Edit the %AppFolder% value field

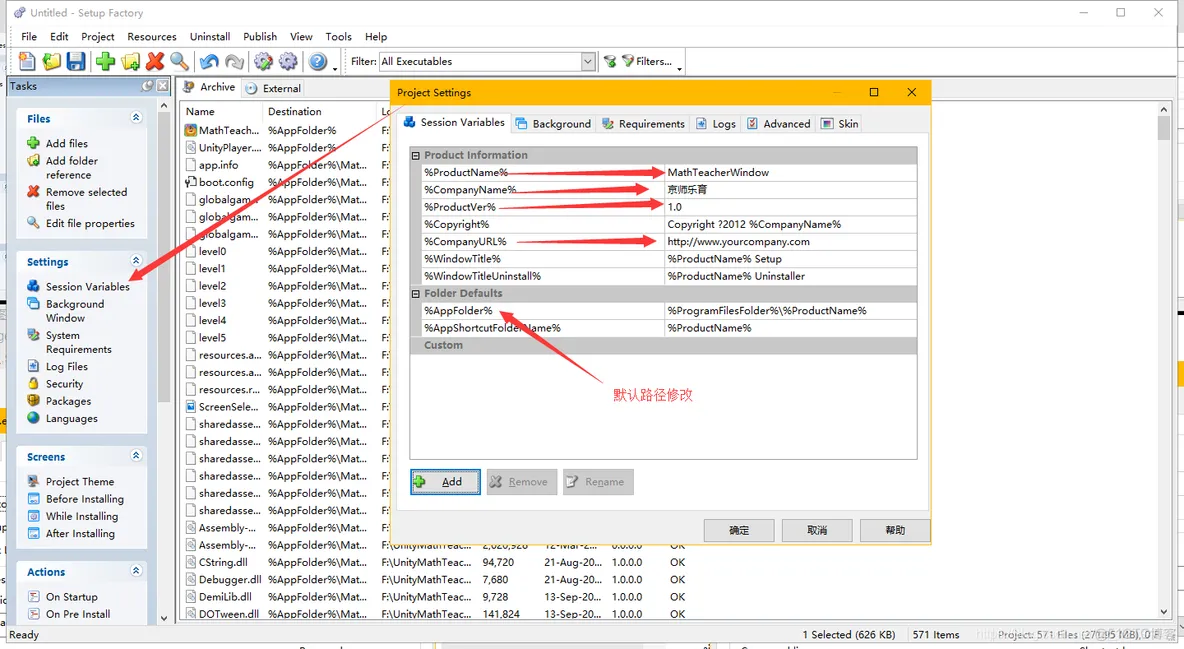tap(791, 311)
